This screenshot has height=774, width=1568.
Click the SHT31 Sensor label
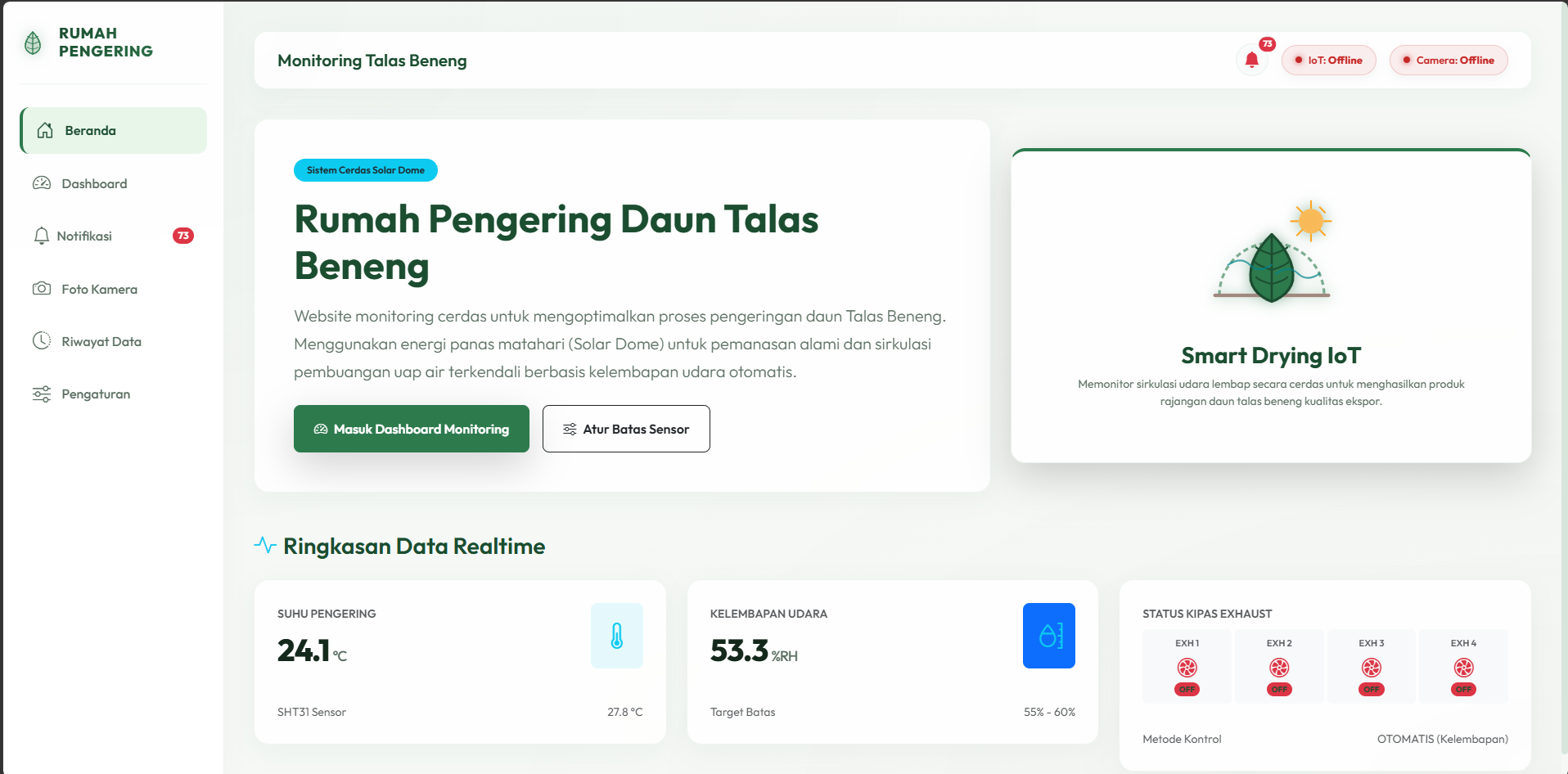click(312, 712)
